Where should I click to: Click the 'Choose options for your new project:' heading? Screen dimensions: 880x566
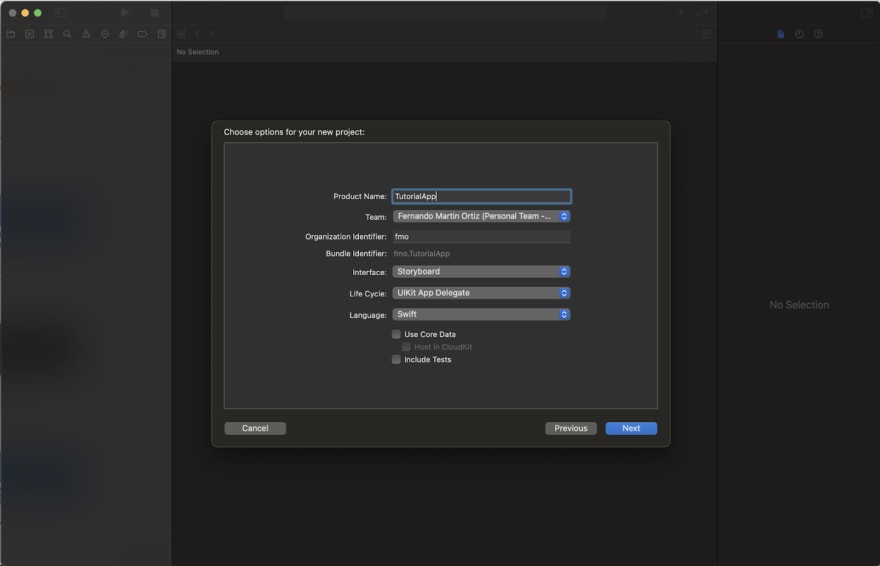294,132
